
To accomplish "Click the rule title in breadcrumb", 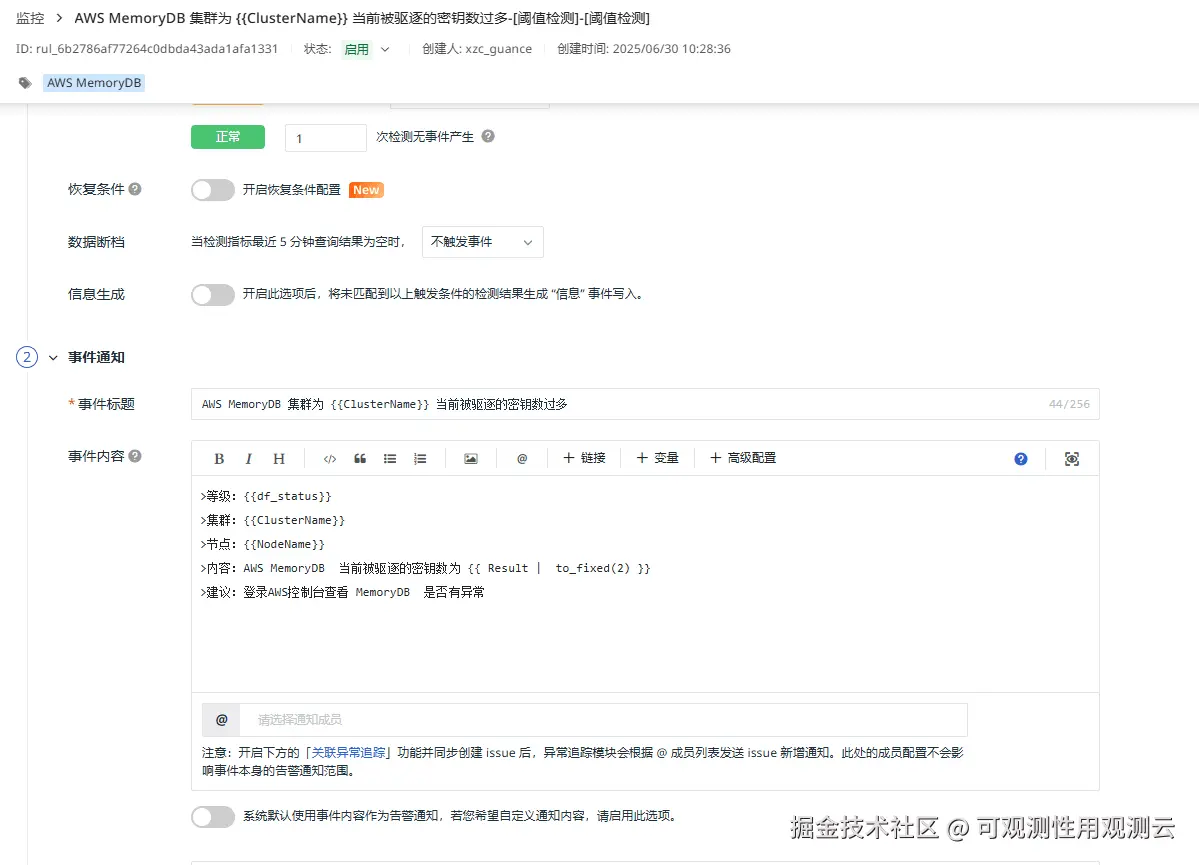I will [362, 18].
